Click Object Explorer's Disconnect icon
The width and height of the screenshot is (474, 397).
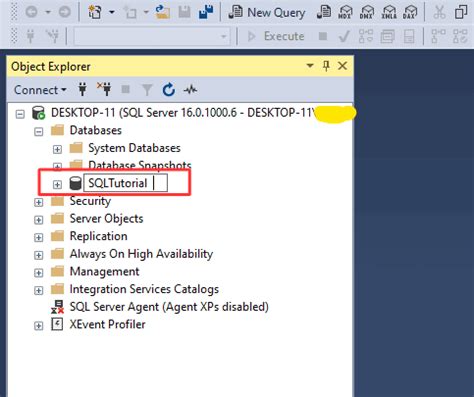point(104,89)
